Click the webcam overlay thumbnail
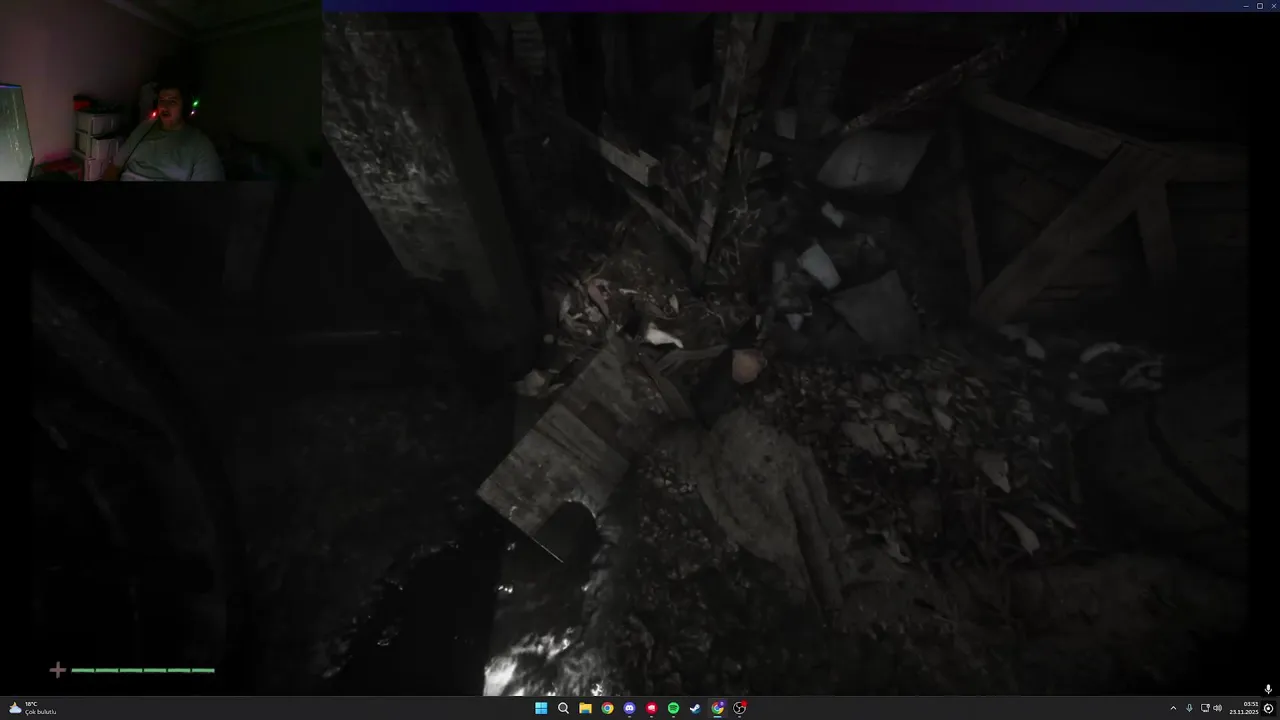The height and width of the screenshot is (720, 1280). tap(160, 90)
